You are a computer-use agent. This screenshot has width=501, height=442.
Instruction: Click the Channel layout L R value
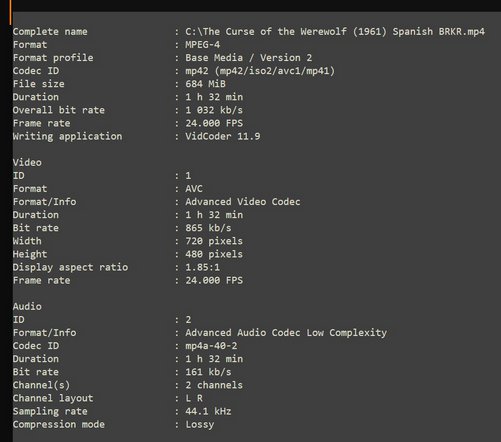194,398
